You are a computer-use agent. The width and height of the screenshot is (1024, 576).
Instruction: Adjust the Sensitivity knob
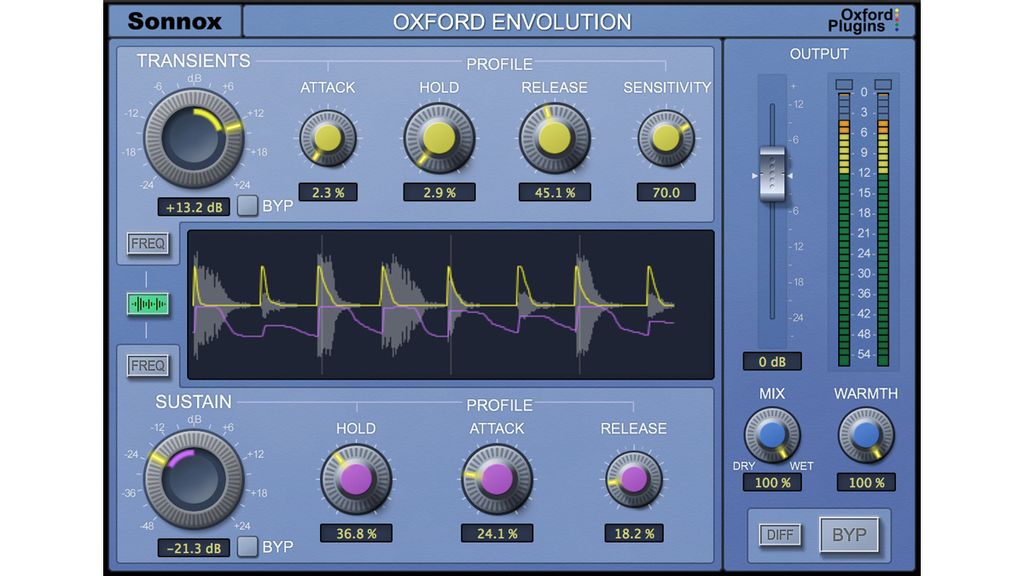pos(668,135)
